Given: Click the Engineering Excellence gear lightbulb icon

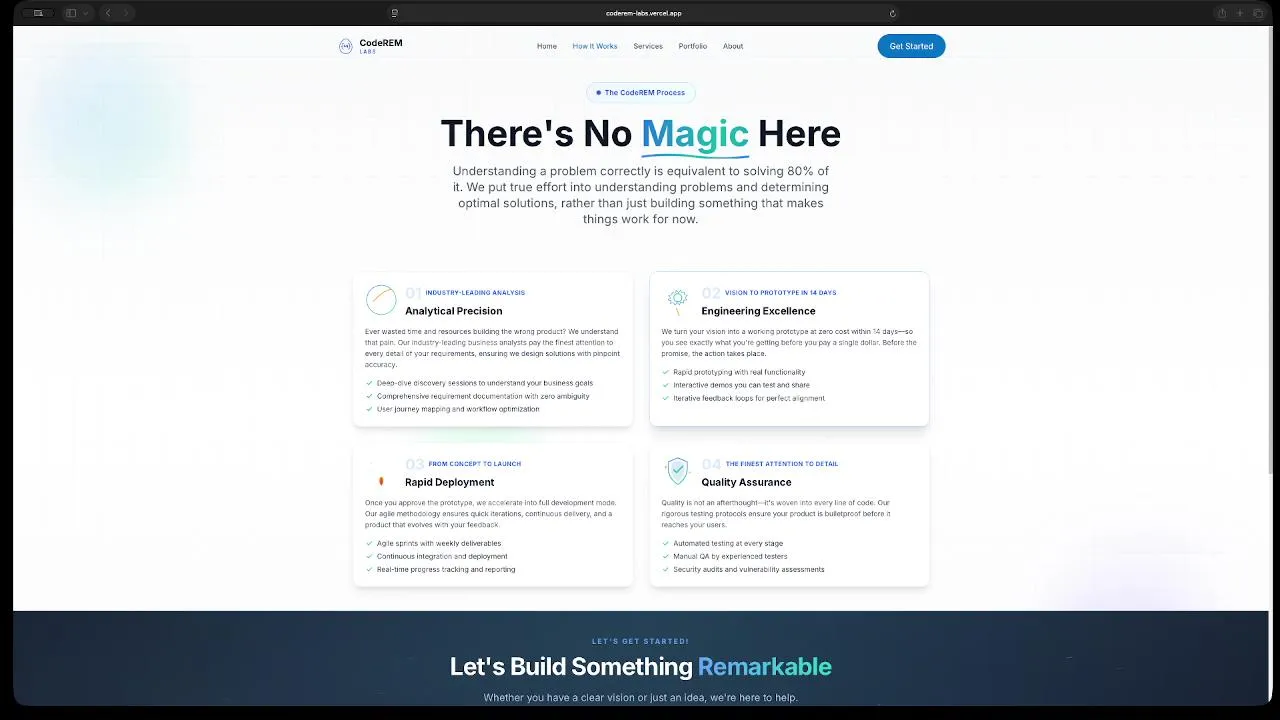Looking at the screenshot, I should [677, 301].
